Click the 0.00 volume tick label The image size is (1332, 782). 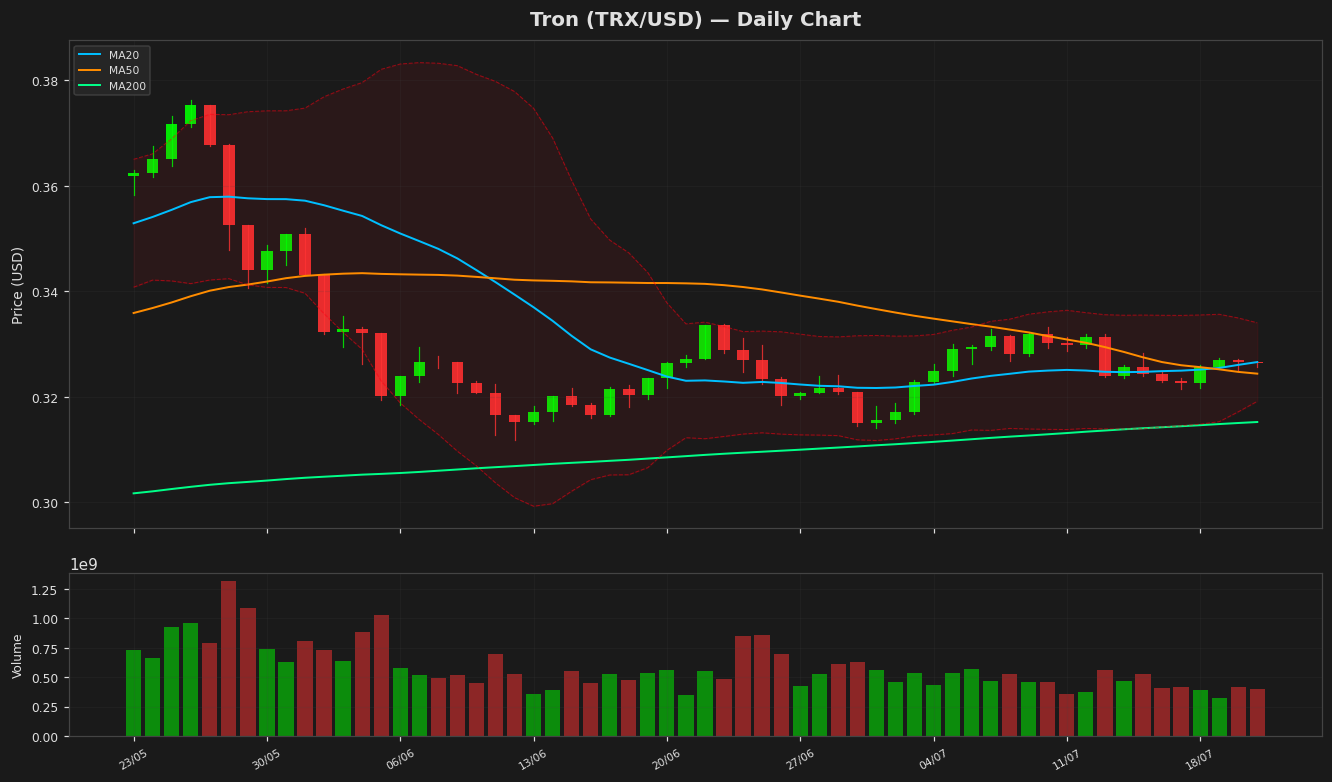(44, 737)
